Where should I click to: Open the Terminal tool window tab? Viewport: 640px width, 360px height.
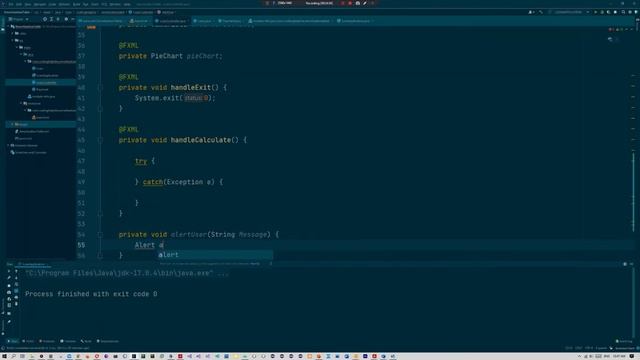68,341
